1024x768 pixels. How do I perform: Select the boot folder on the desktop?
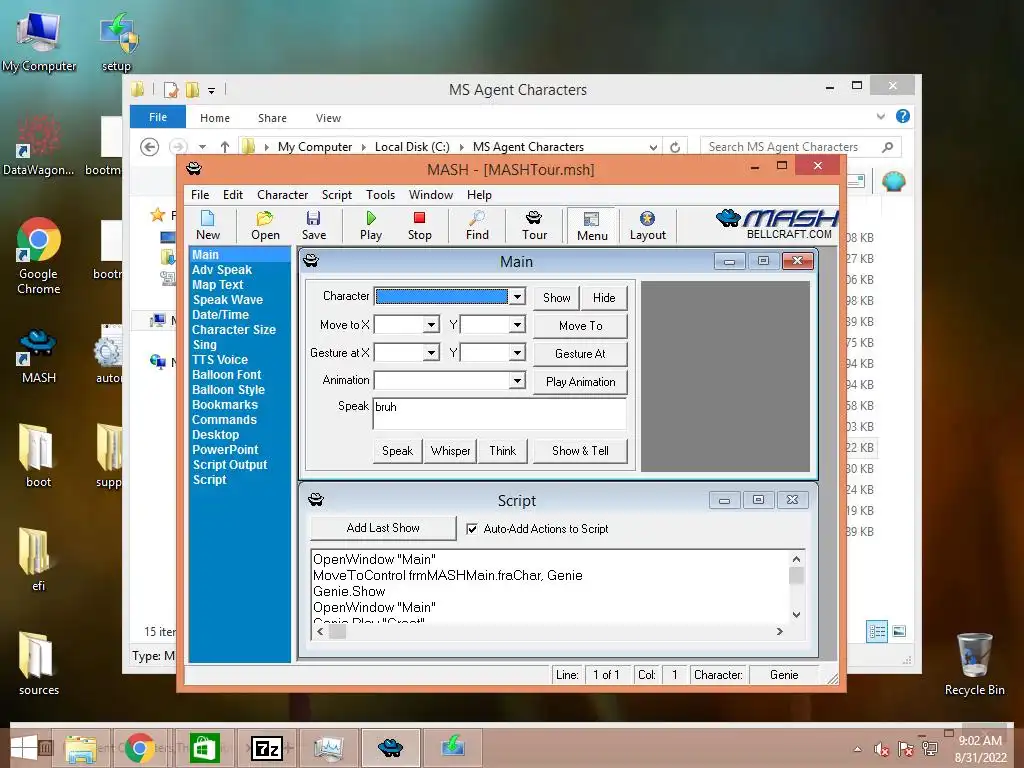point(38,455)
